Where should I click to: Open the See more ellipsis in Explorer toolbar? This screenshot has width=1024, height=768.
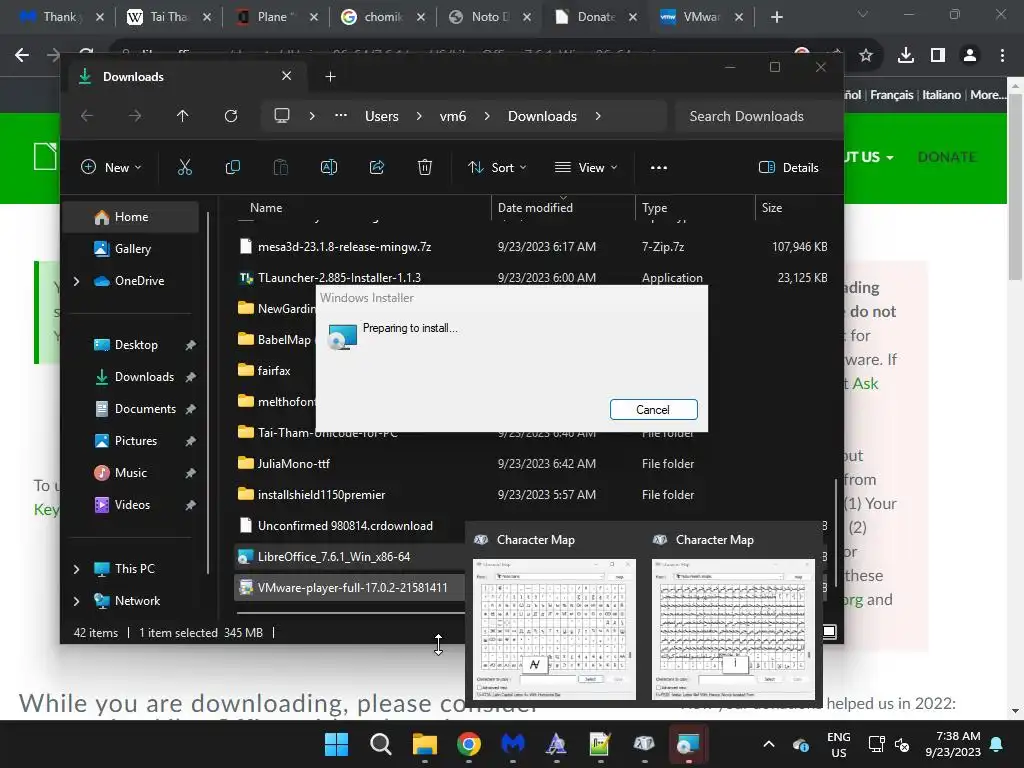coord(659,168)
